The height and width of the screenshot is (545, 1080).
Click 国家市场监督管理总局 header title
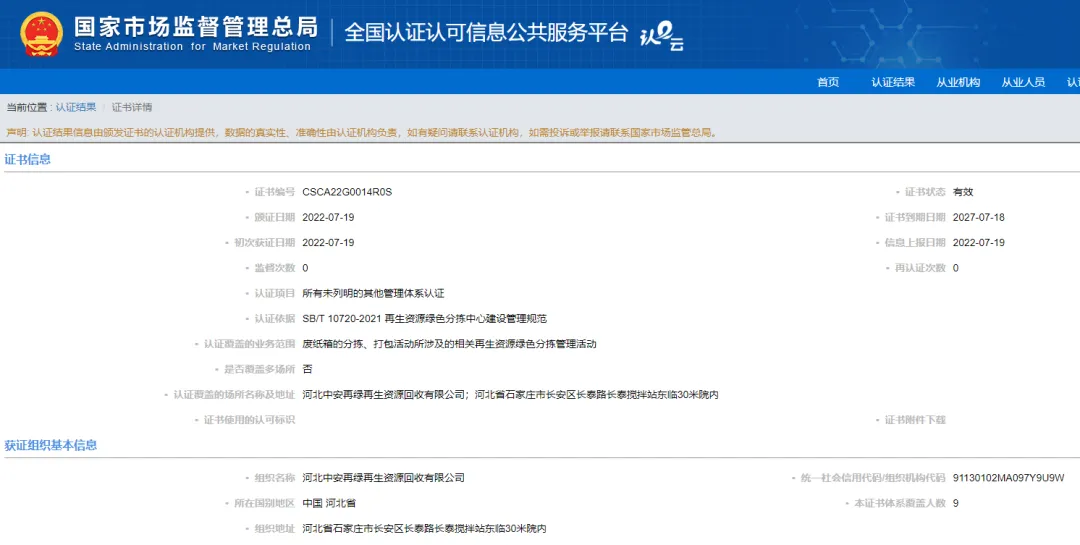(x=196, y=26)
